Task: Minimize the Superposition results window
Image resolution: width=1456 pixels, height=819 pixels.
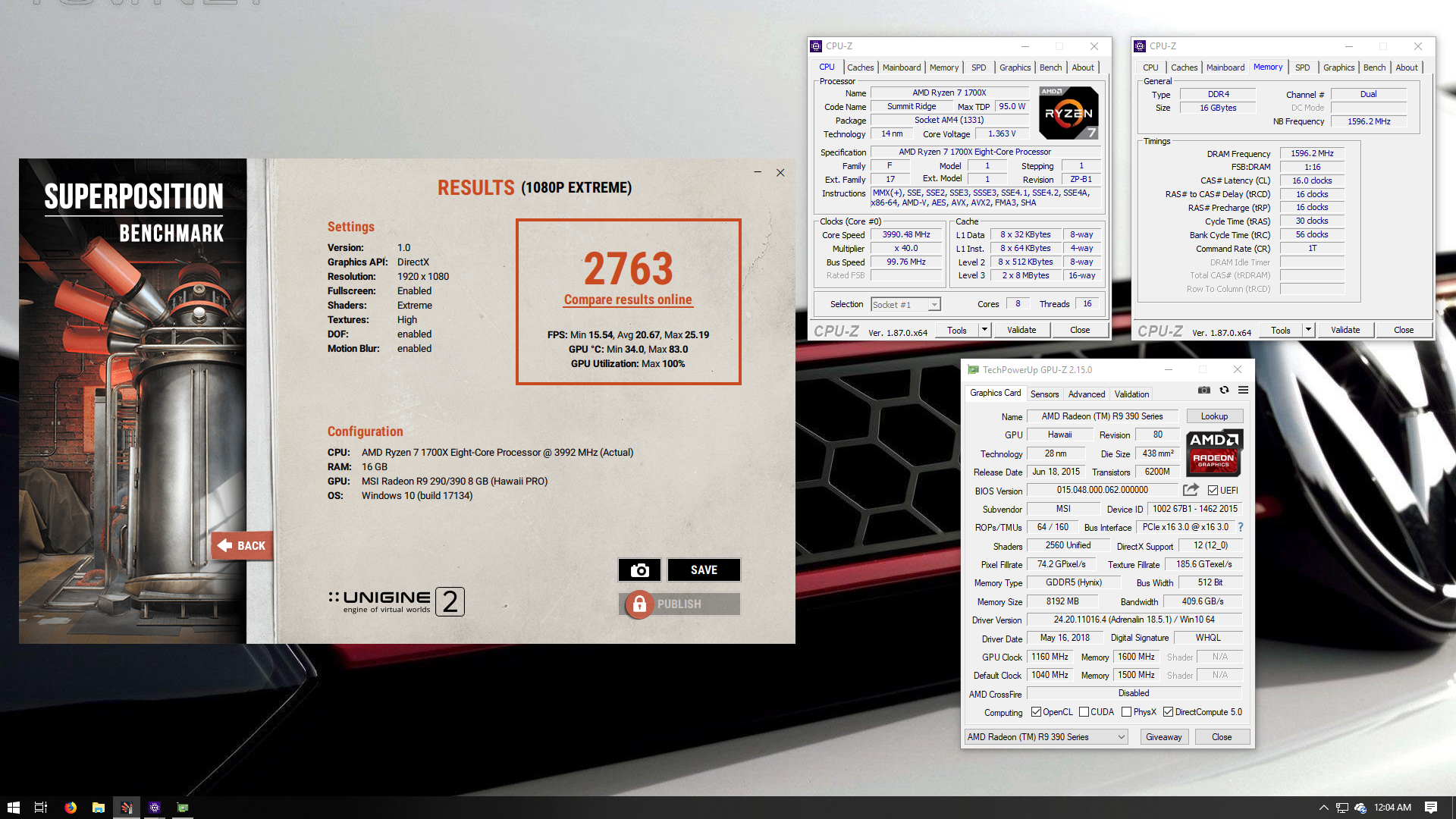Action: click(x=757, y=173)
